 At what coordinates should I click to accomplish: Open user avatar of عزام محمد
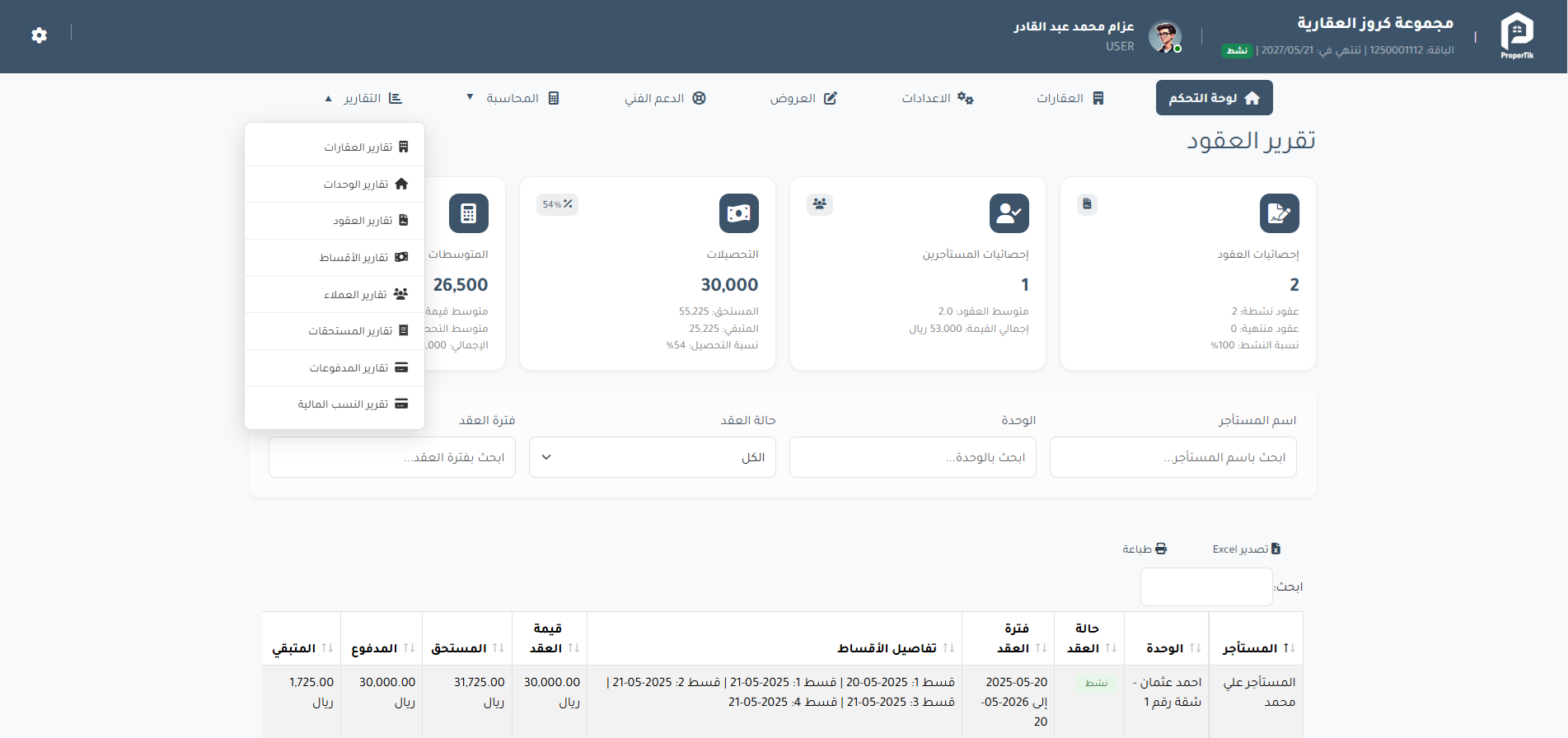pos(1165,36)
